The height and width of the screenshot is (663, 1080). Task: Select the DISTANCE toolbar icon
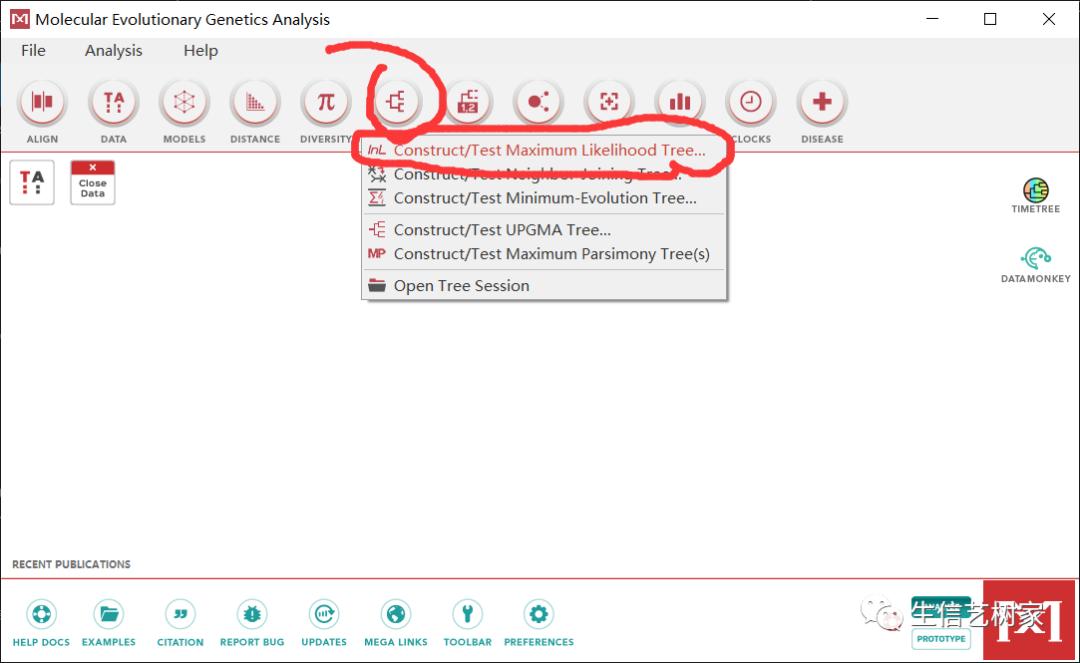coord(255,102)
